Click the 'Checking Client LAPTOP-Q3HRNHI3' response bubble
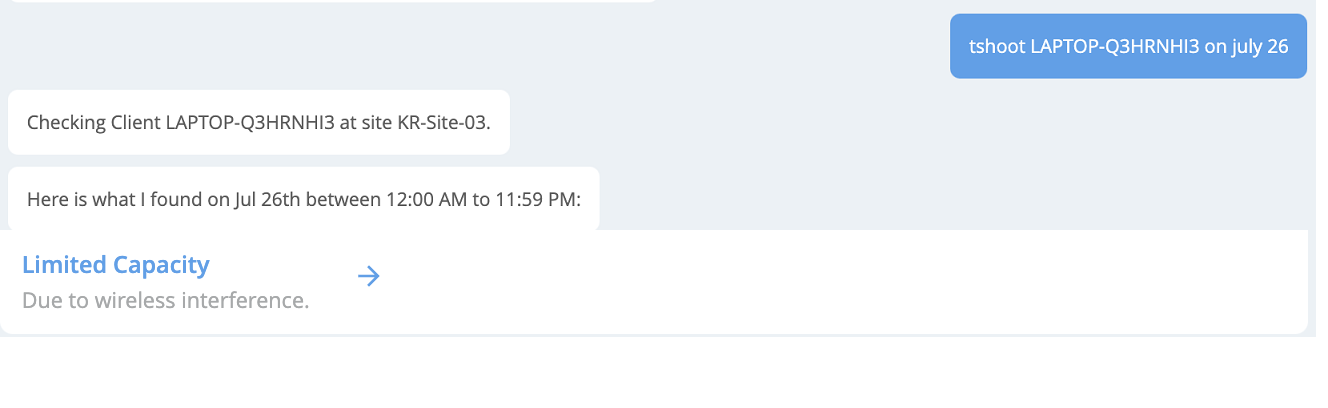Screen dimensions: 1328x408 pyautogui.click(x=259, y=122)
